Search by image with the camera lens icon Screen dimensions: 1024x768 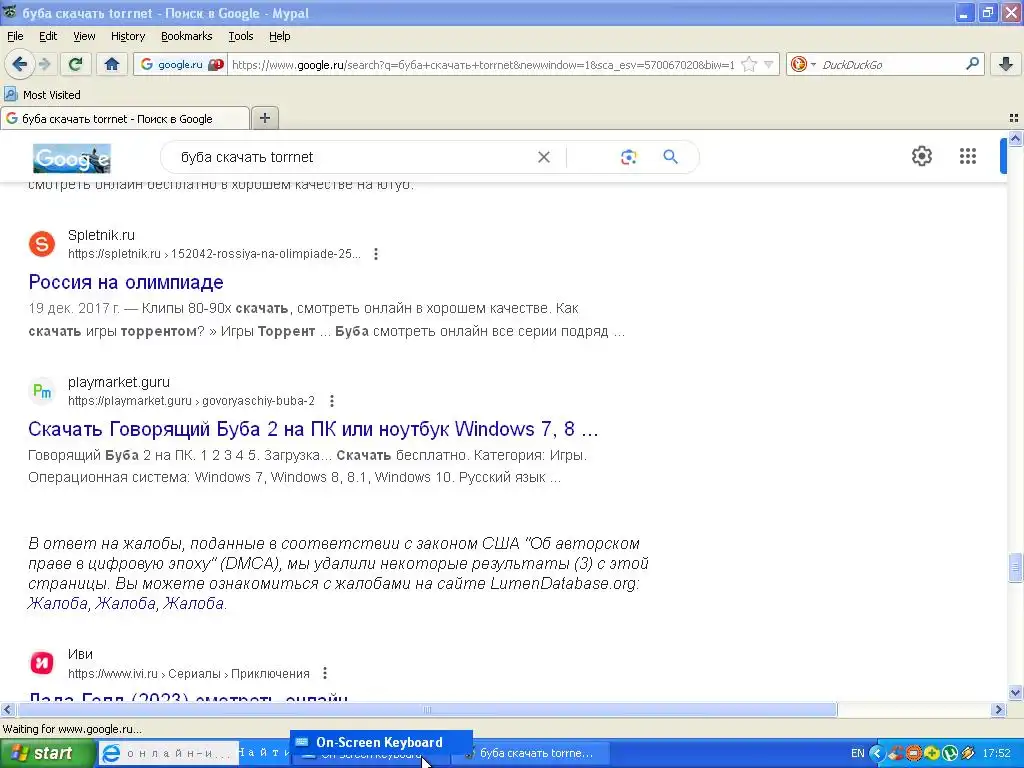tap(628, 157)
